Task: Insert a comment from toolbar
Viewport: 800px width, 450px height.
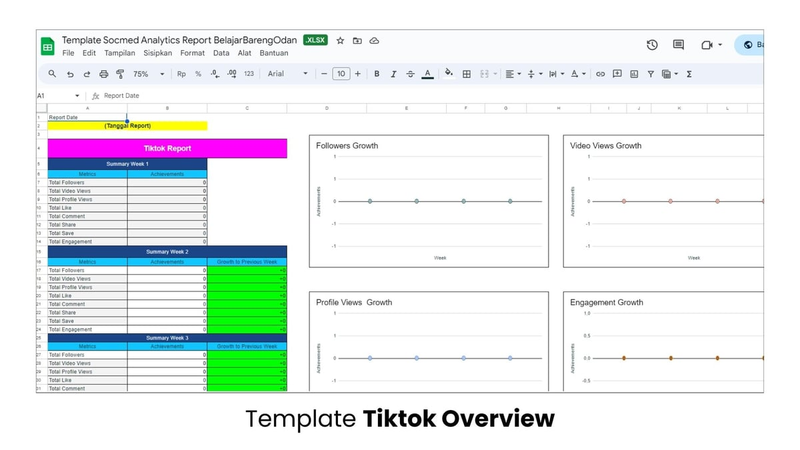Action: [x=617, y=74]
